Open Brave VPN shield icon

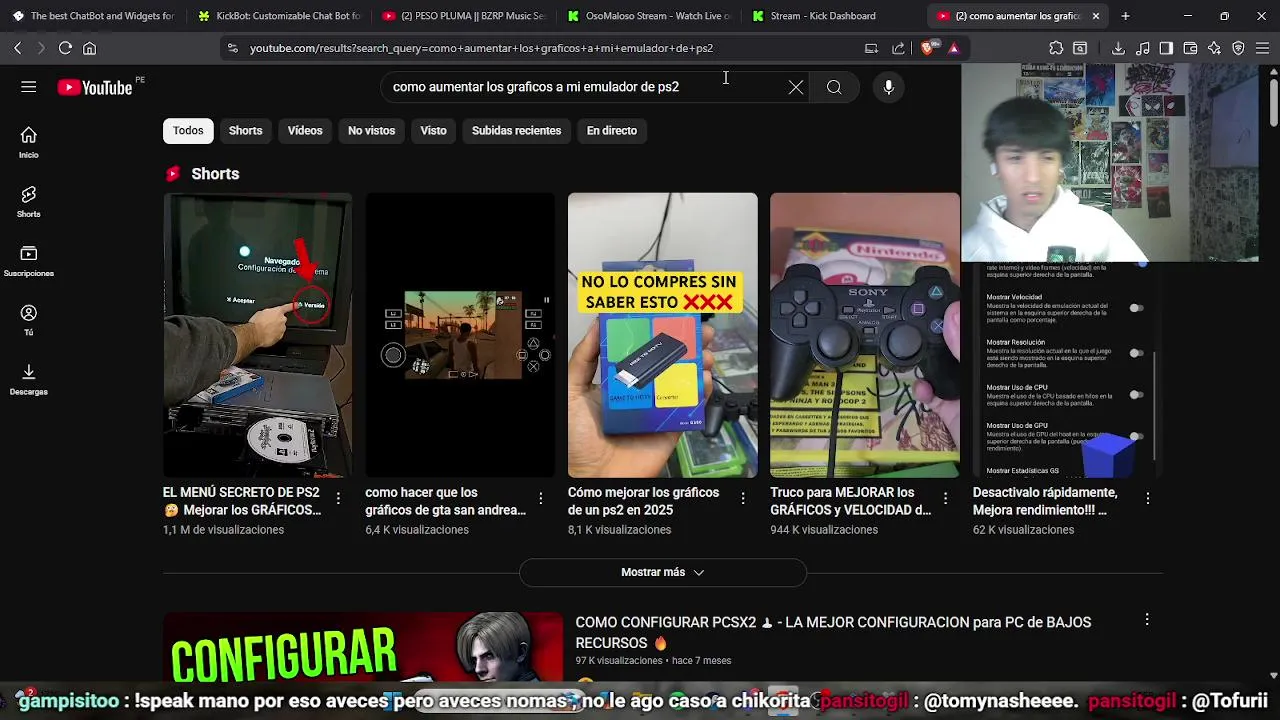(1238, 48)
